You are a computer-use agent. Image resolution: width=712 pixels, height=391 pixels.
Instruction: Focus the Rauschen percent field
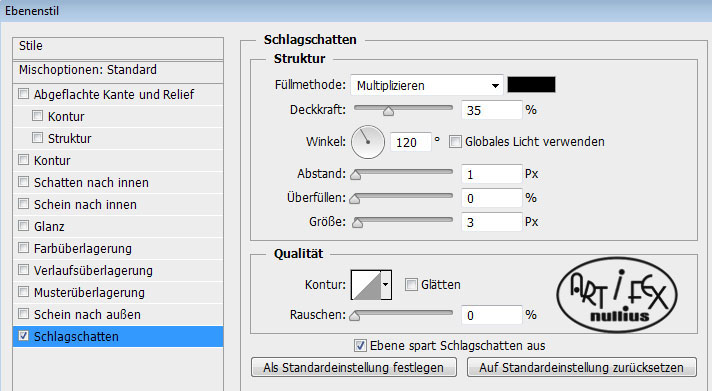492,315
